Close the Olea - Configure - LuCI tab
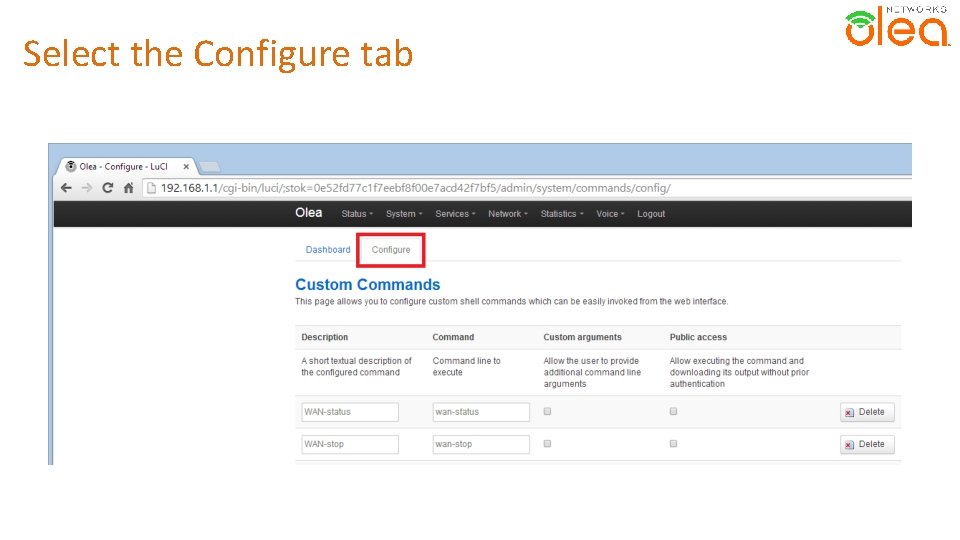This screenshot has width=960, height=540. [186, 167]
